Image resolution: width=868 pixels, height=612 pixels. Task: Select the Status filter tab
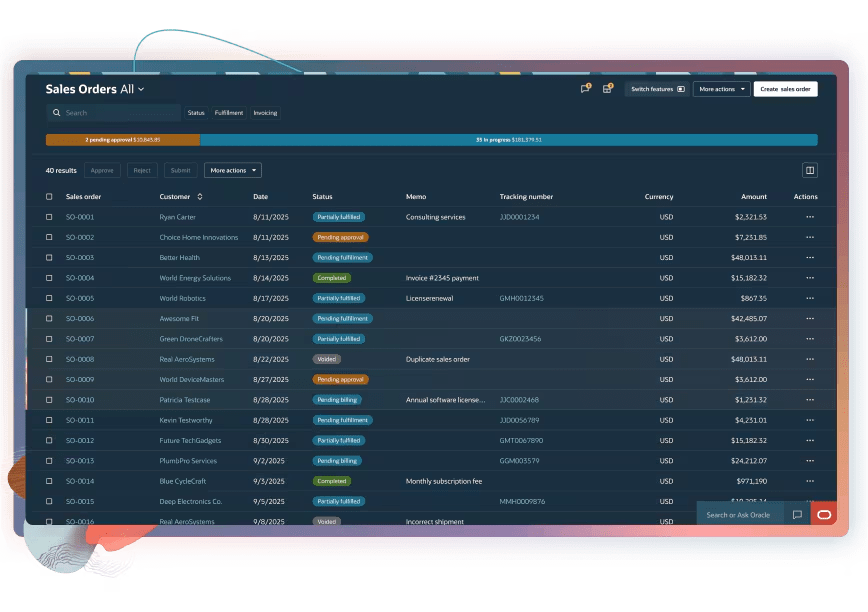[196, 113]
